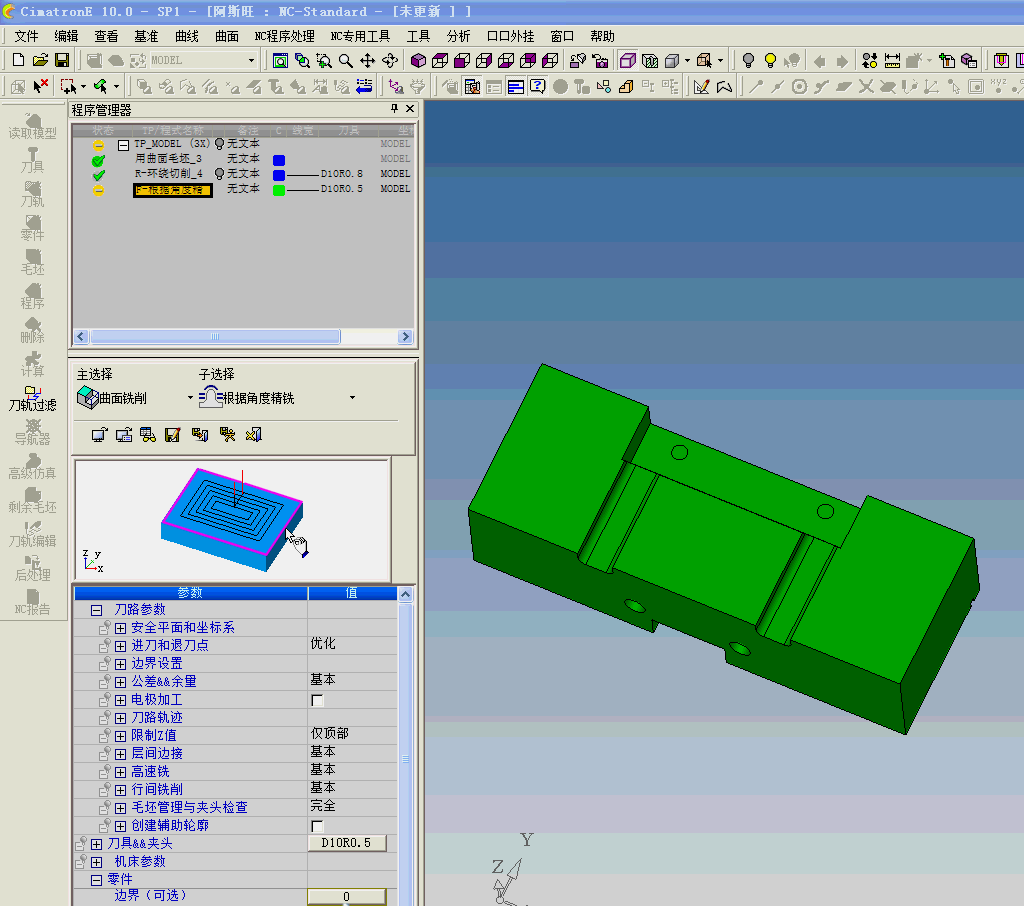Expand the 机床参数 group
This screenshot has width=1024, height=906.
96,862
